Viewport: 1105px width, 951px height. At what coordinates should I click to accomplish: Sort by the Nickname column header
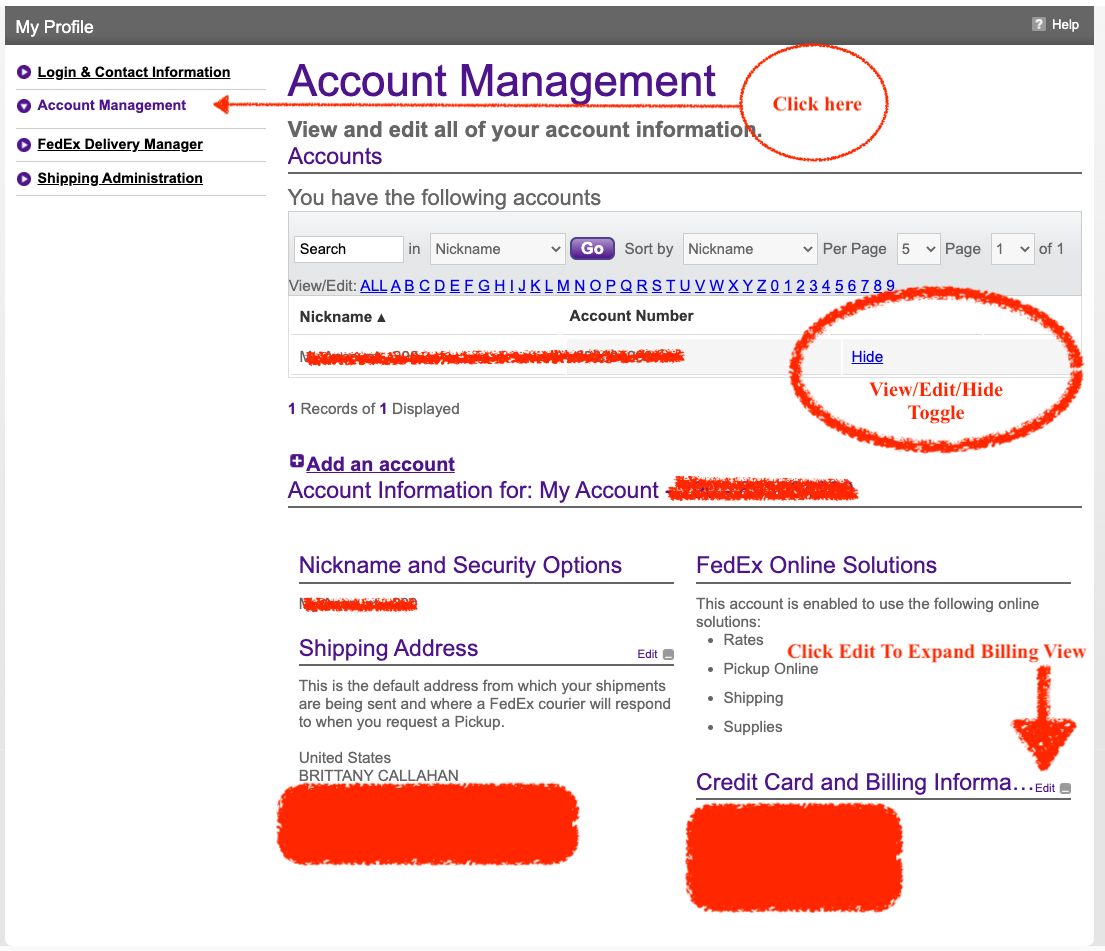click(342, 317)
